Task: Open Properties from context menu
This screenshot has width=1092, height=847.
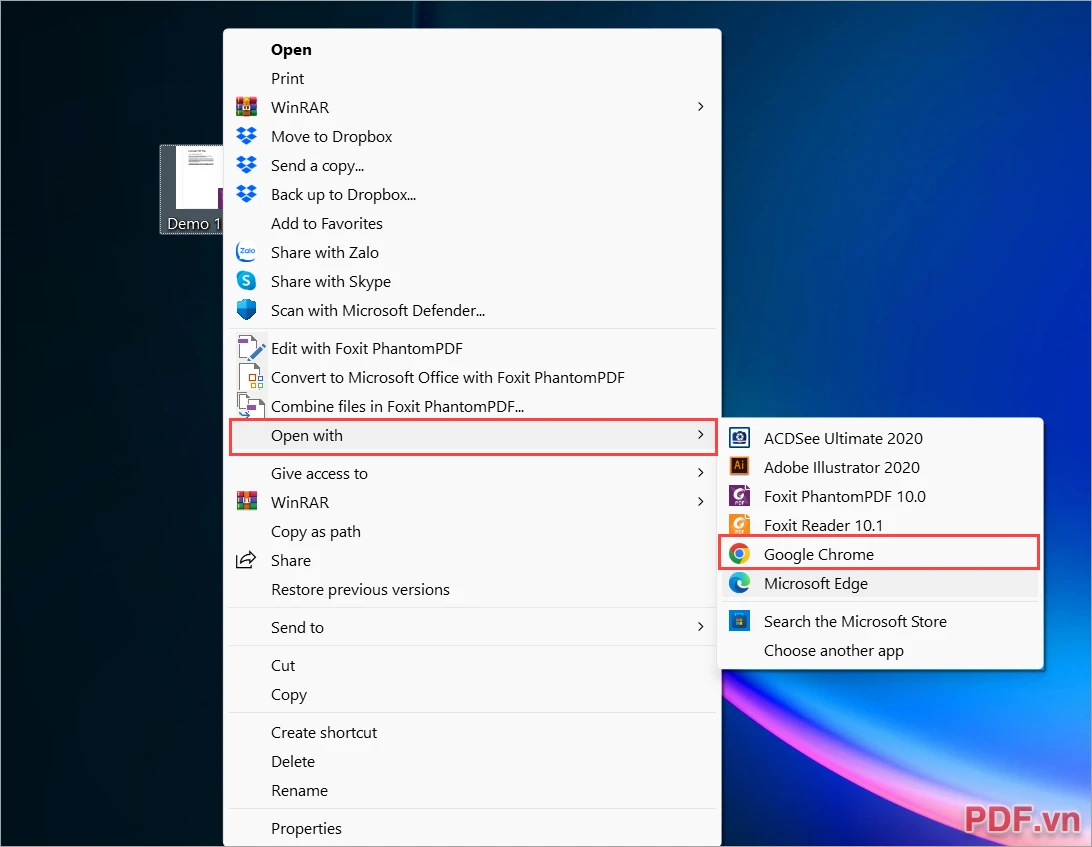Action: pos(472,829)
